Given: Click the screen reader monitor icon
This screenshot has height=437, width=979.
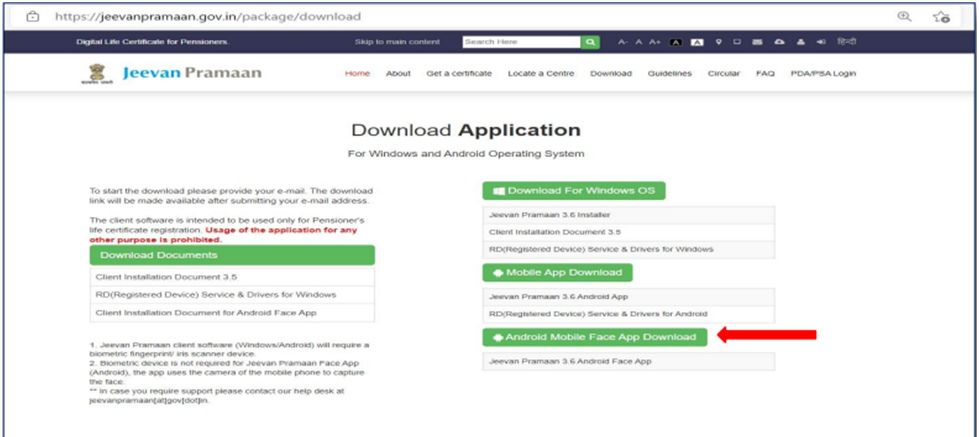Looking at the screenshot, I should [737, 42].
